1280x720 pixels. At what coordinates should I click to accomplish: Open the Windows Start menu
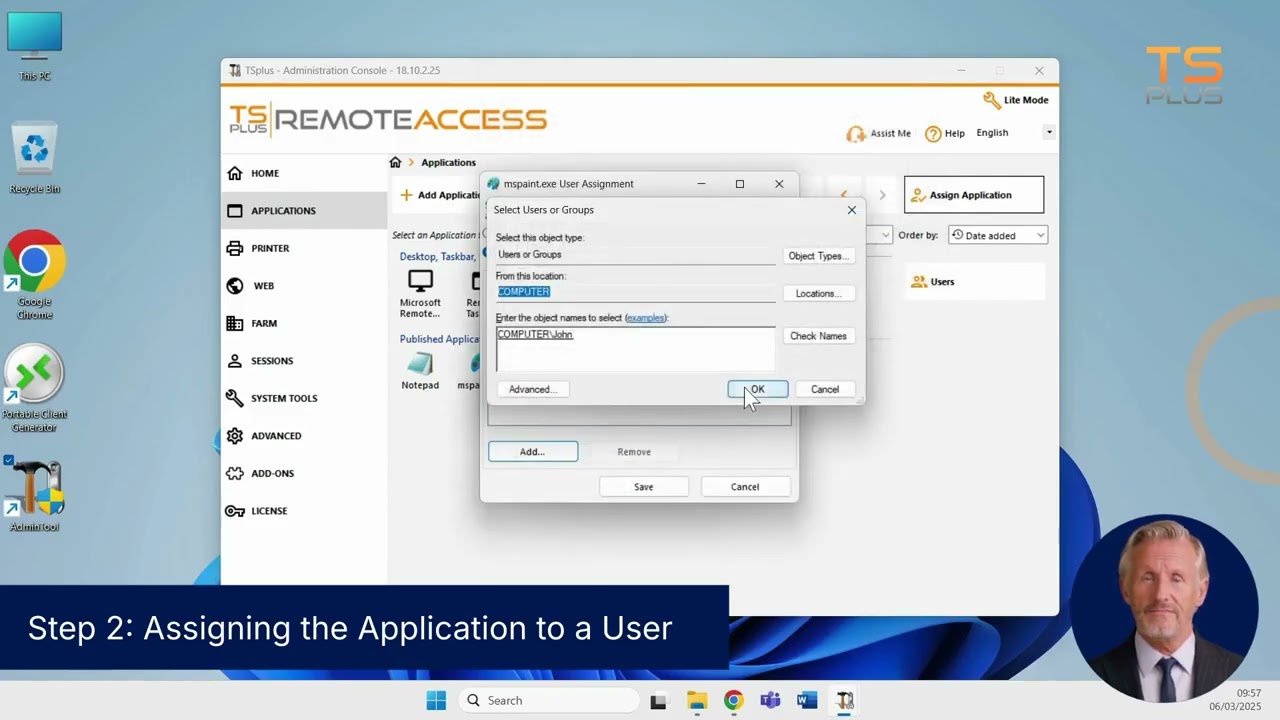tap(436, 700)
